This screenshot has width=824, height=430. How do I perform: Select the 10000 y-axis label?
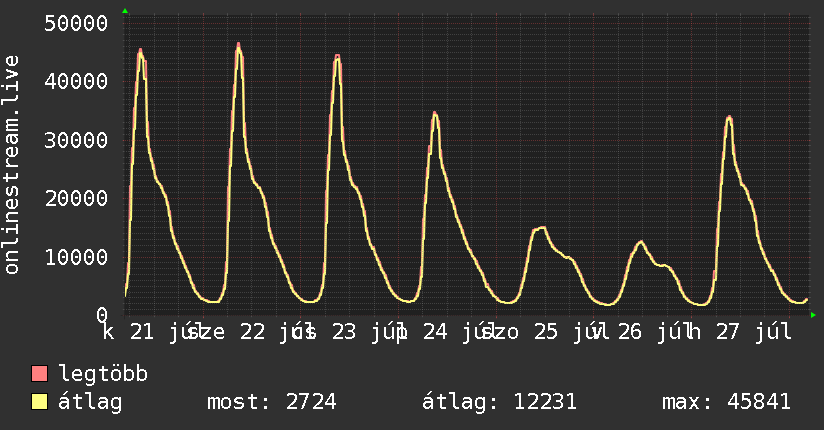(x=76, y=257)
